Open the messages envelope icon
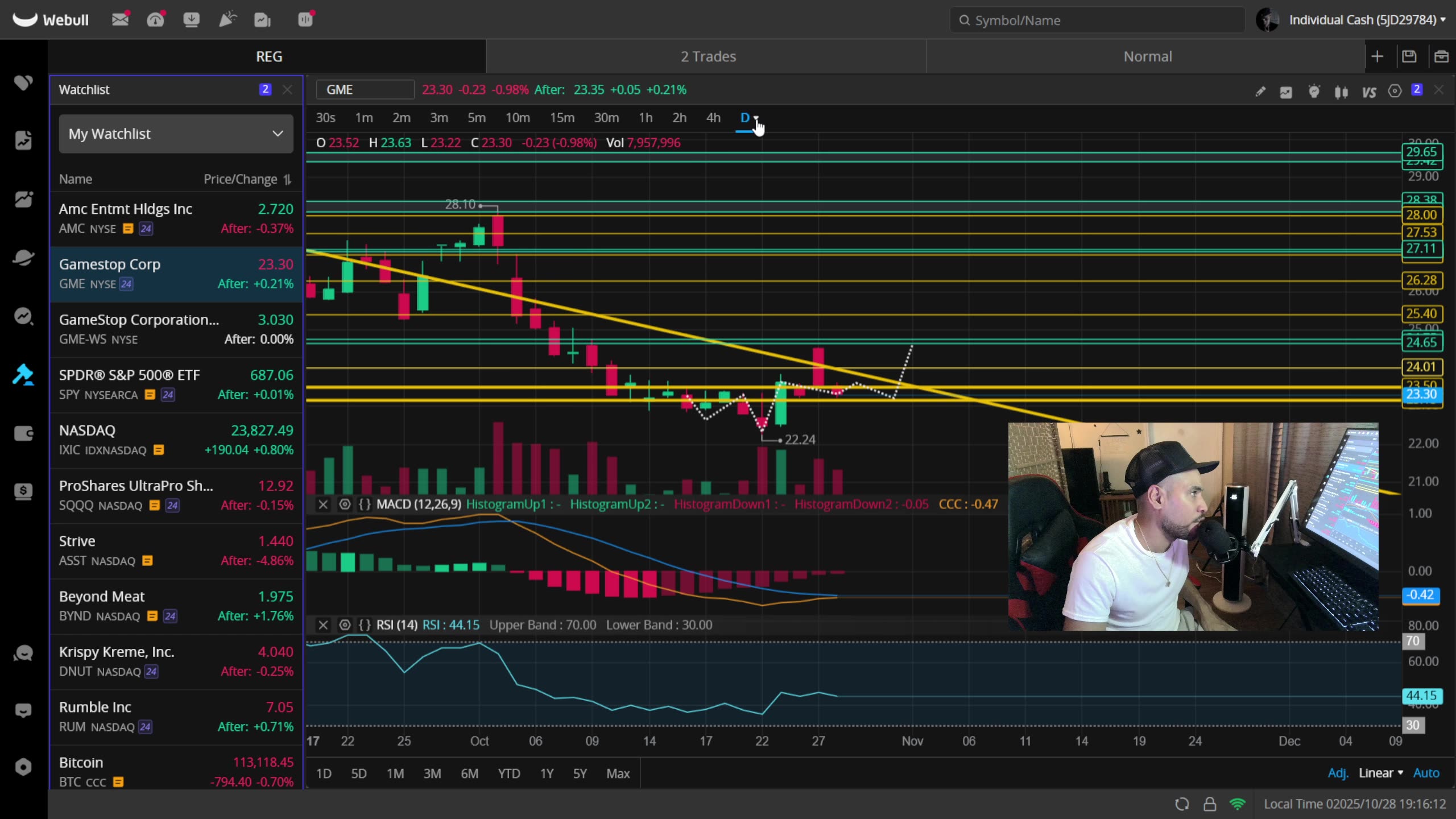The height and width of the screenshot is (819, 1456). pyautogui.click(x=120, y=20)
